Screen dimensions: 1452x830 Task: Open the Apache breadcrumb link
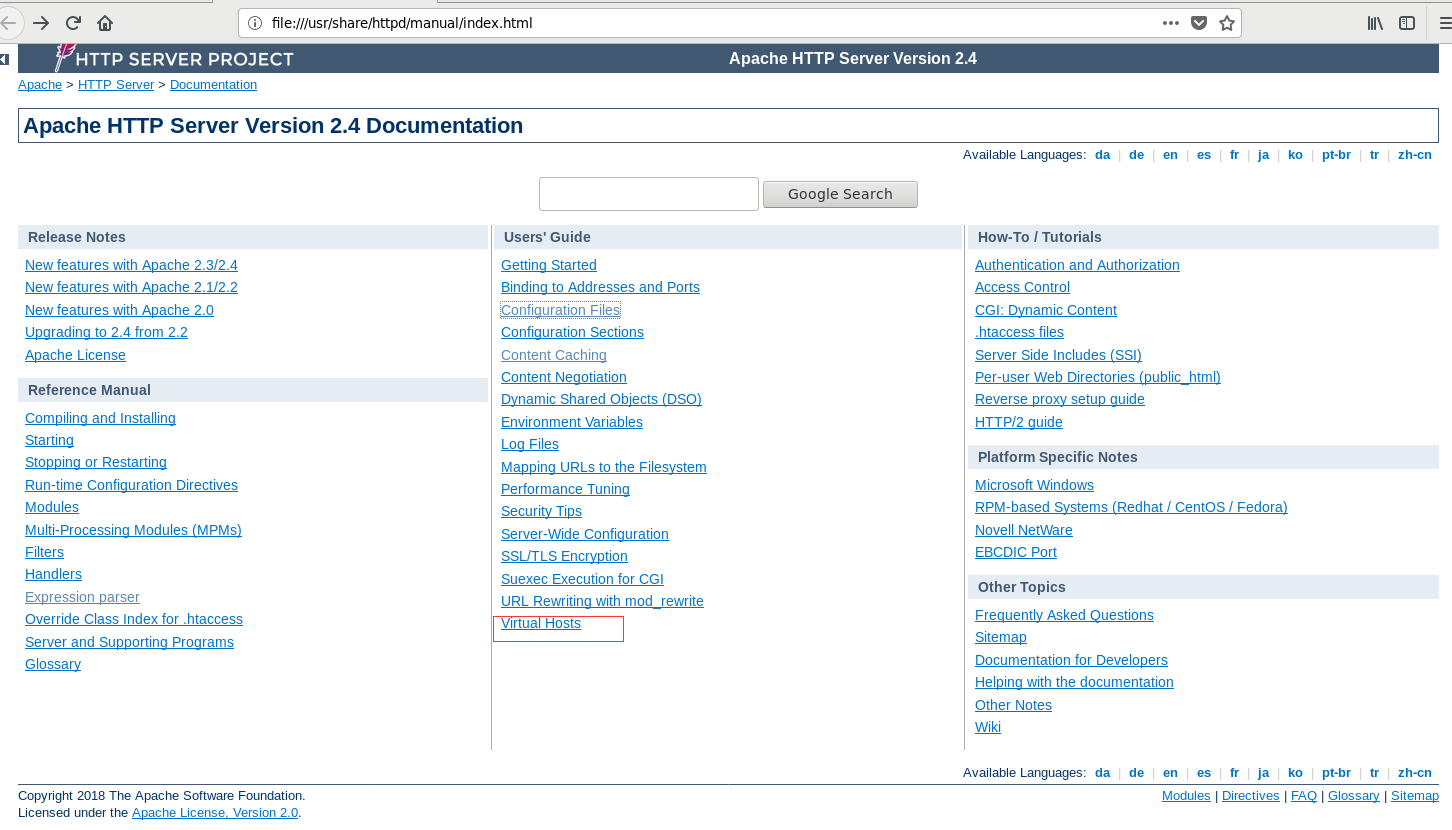tap(40, 85)
